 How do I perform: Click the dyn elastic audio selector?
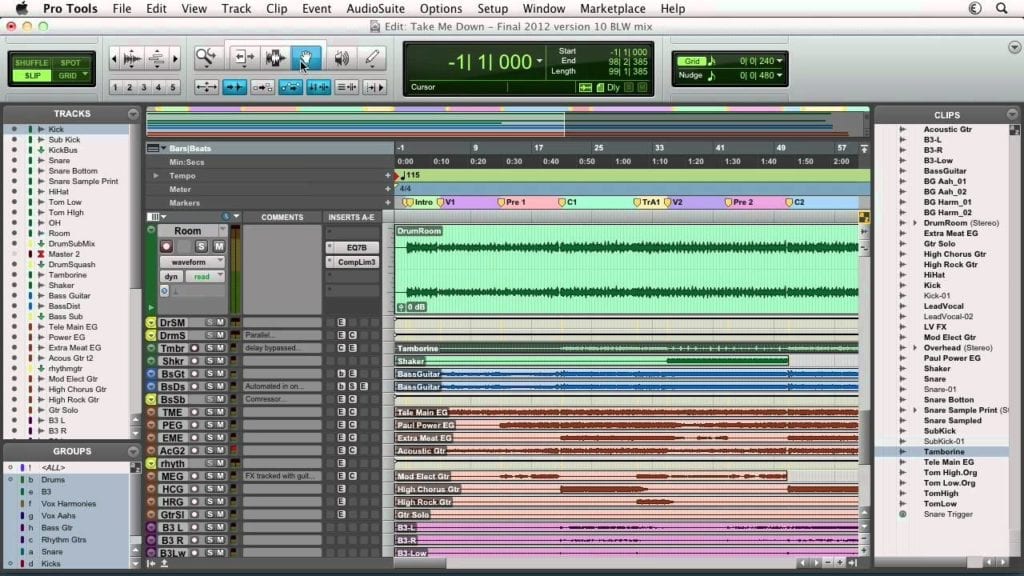point(171,276)
